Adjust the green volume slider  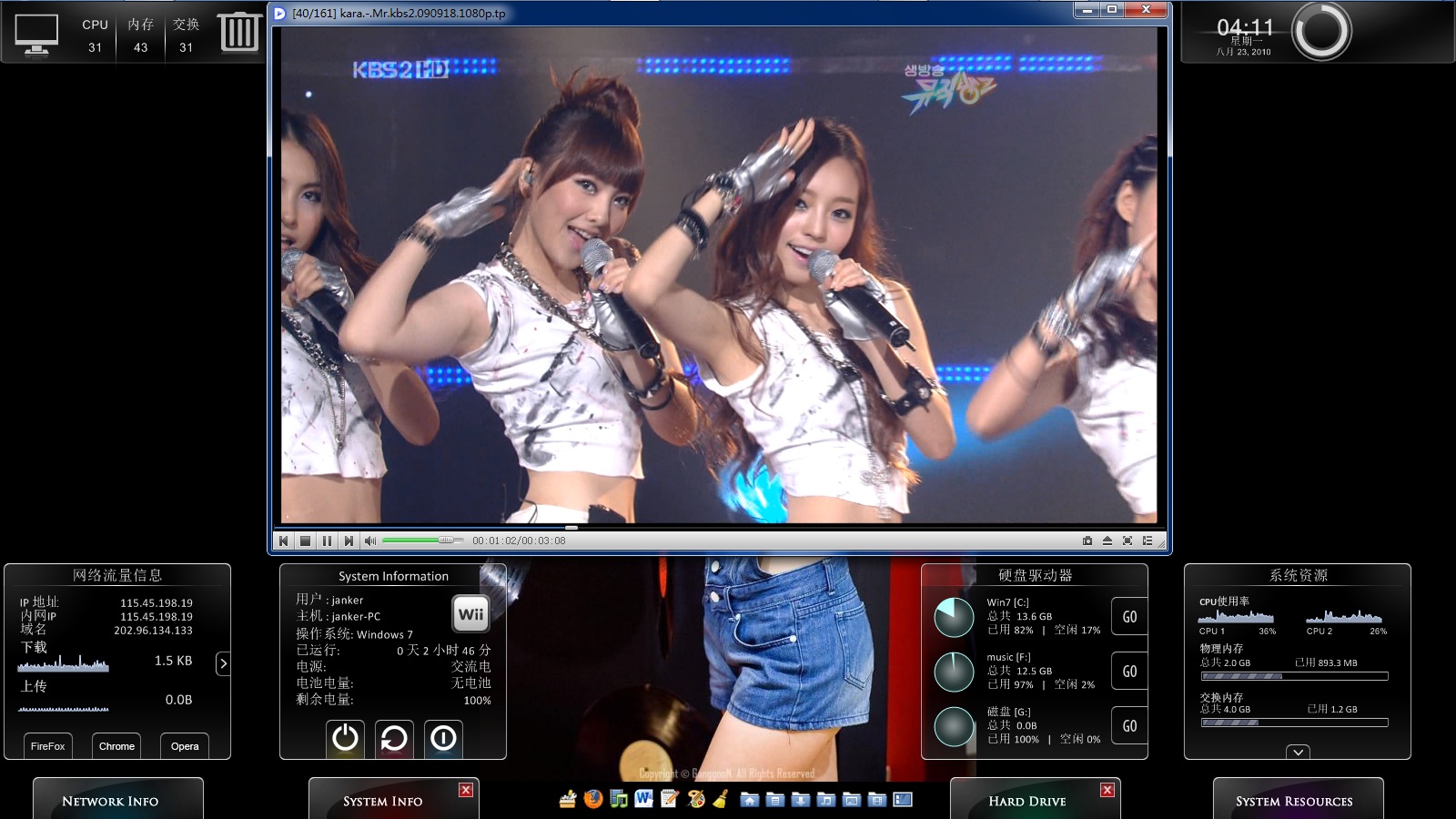point(423,541)
